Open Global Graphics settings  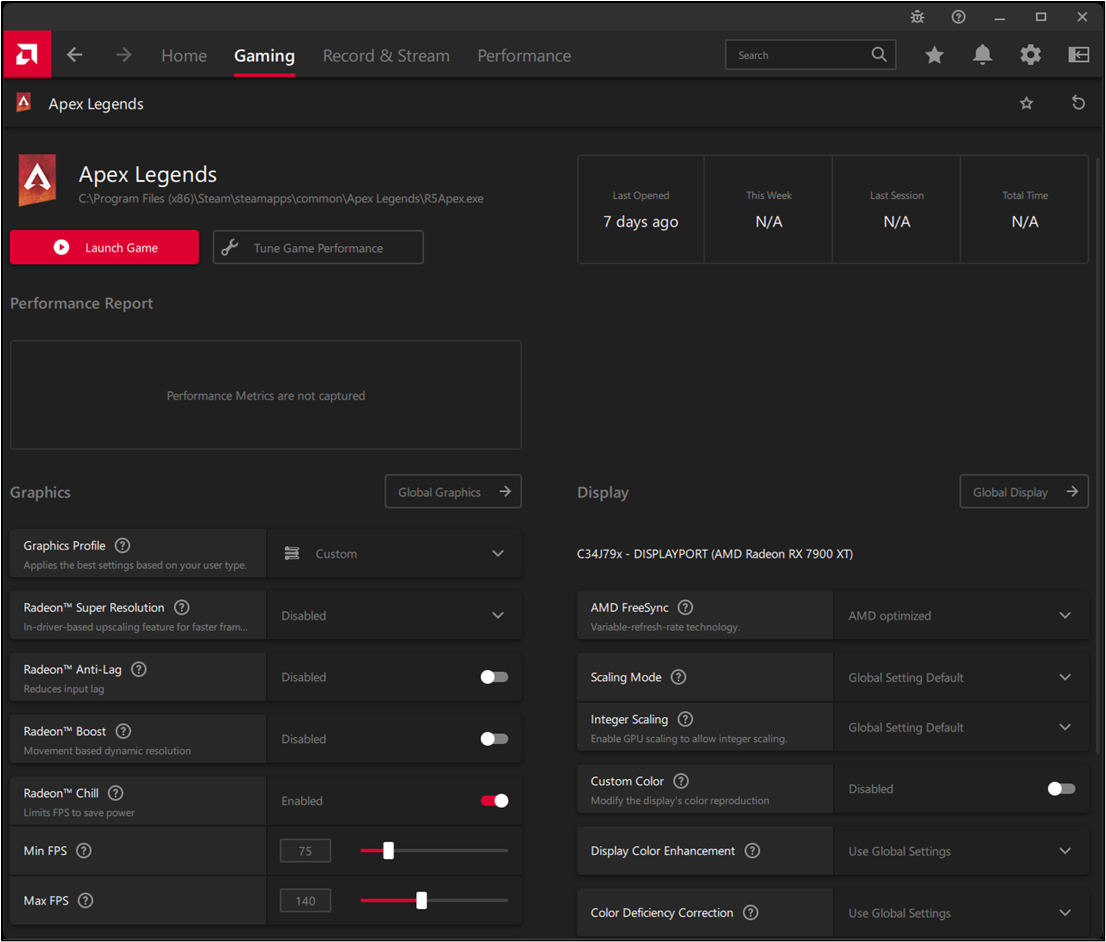[x=453, y=492]
